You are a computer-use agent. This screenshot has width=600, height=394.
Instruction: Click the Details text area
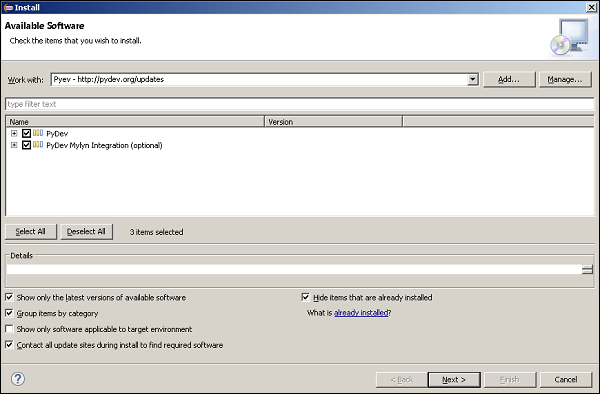click(x=294, y=269)
